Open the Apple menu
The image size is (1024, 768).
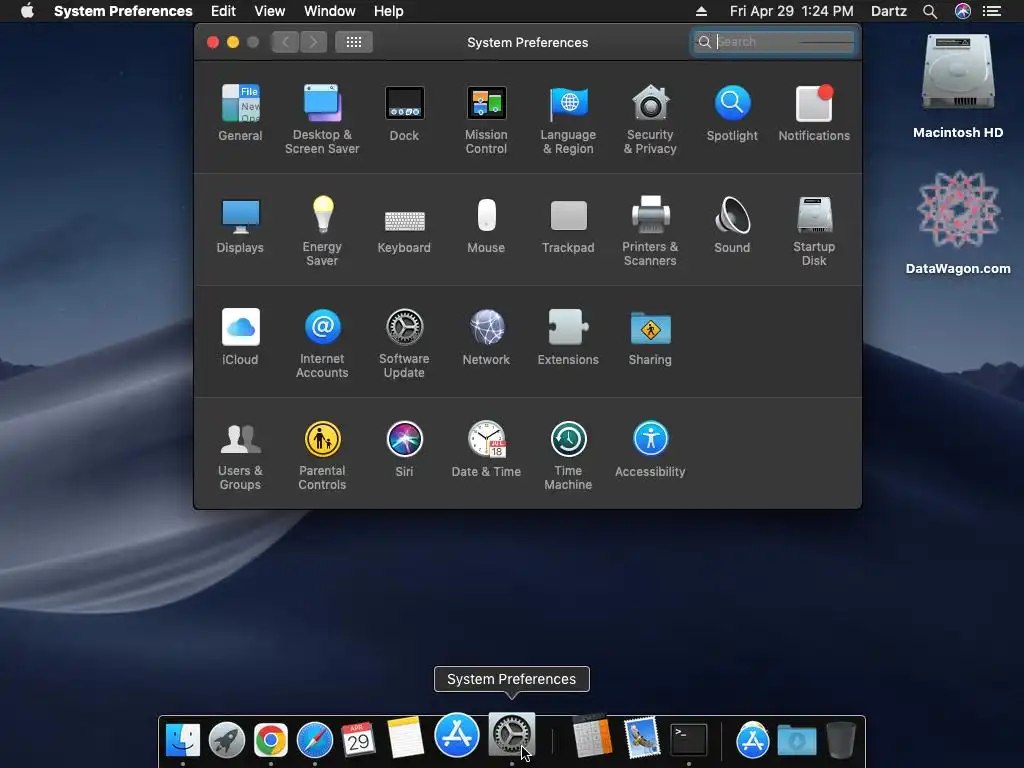(27, 11)
